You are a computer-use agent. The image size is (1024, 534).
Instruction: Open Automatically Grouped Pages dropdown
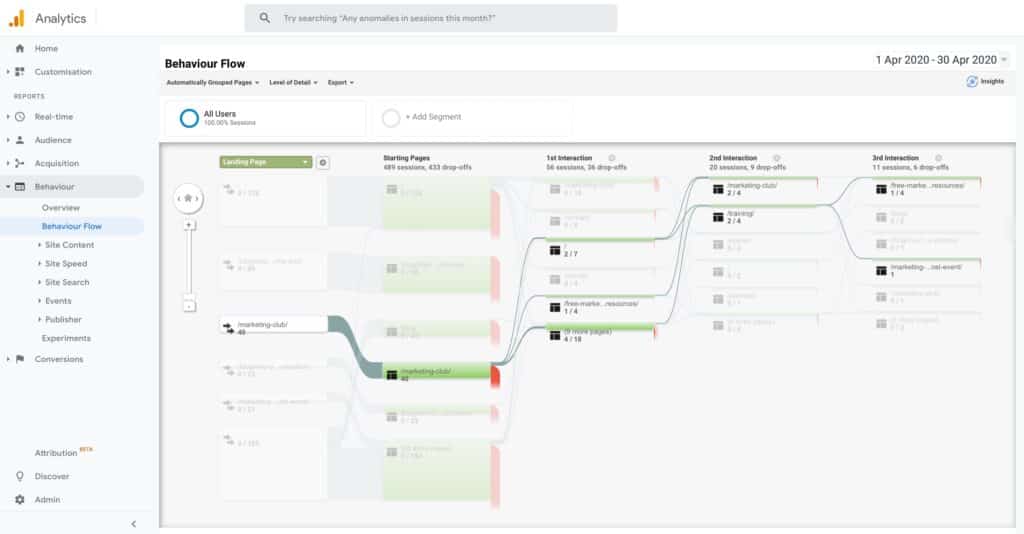(213, 83)
